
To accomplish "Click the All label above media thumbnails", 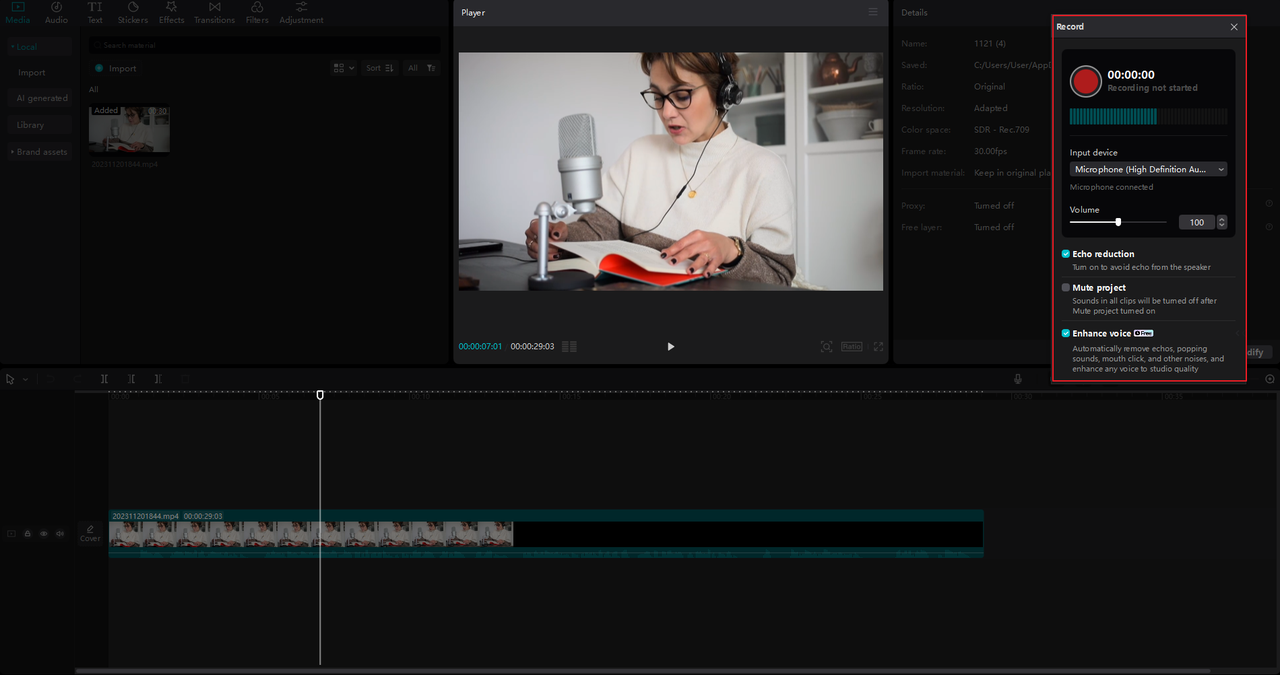I will click(x=94, y=90).
